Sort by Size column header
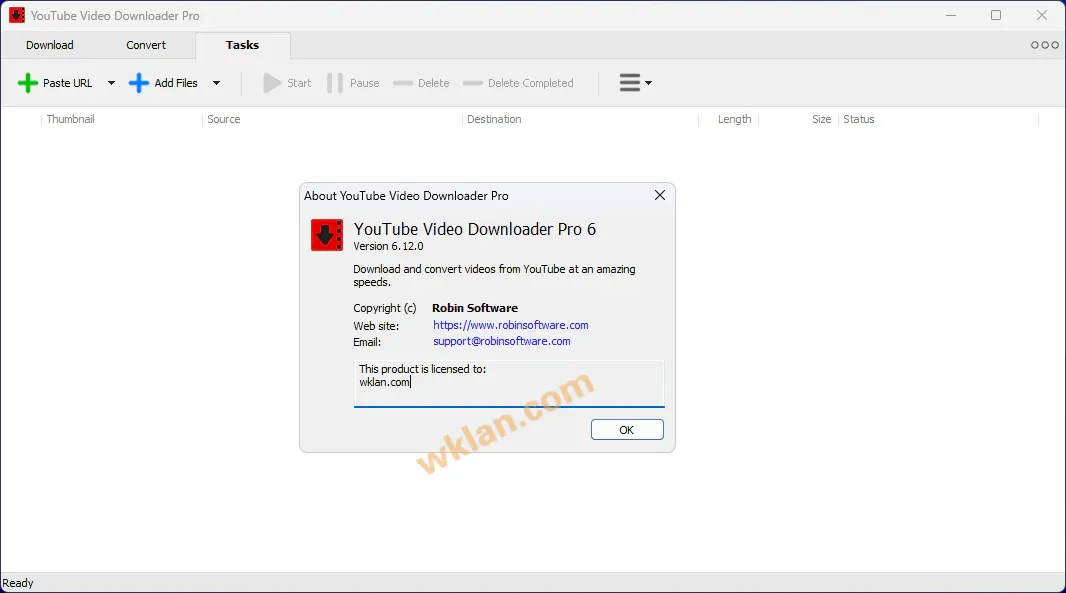1066x593 pixels. click(x=821, y=119)
